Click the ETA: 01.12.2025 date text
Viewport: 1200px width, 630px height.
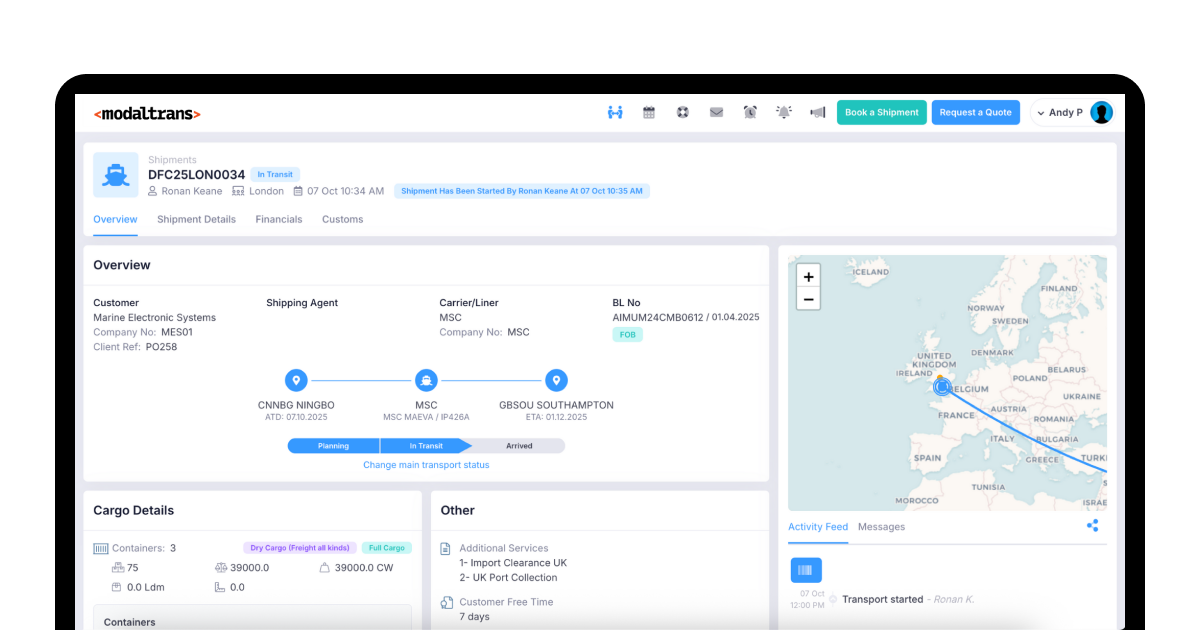tap(556, 417)
